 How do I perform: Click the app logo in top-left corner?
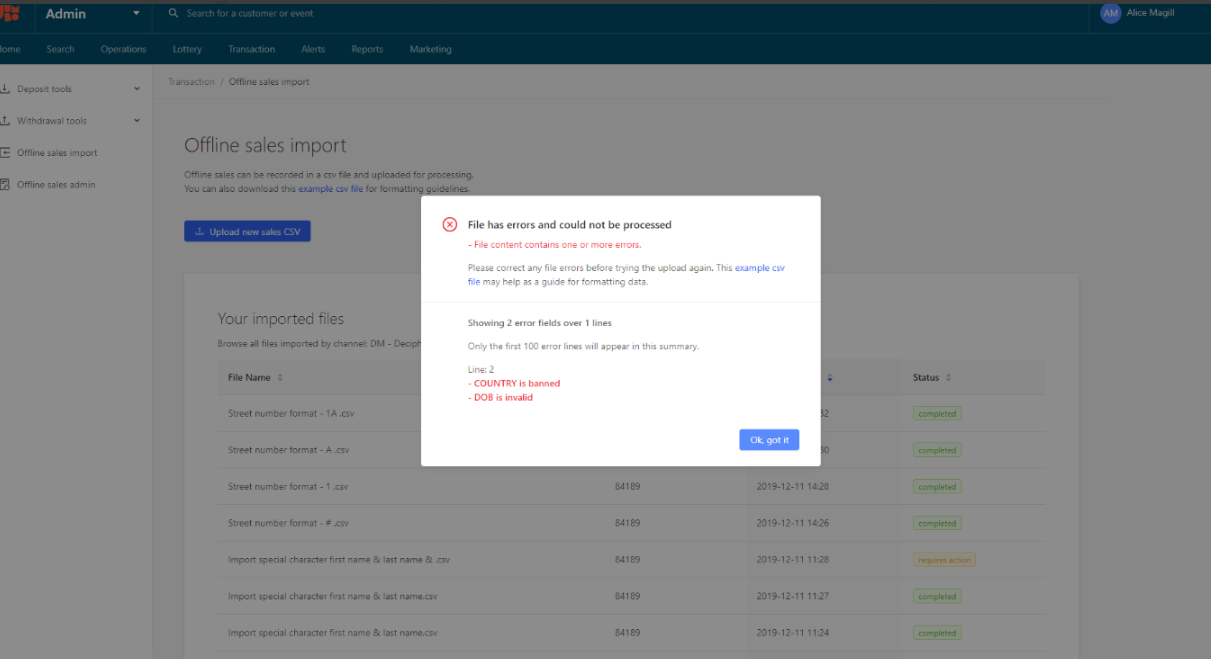tap(10, 13)
